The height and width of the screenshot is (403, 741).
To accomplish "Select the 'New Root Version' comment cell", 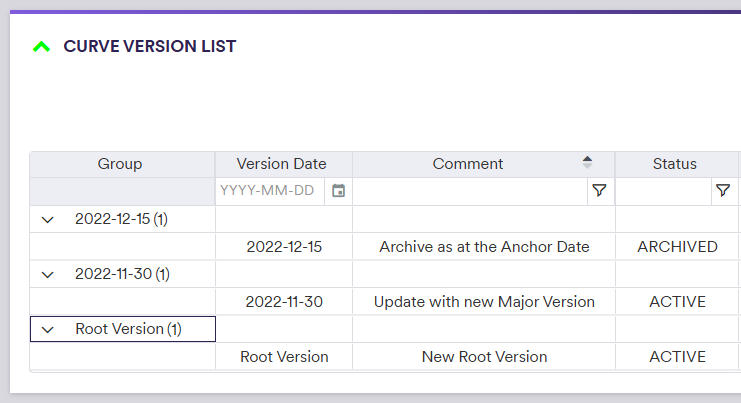I will (484, 357).
